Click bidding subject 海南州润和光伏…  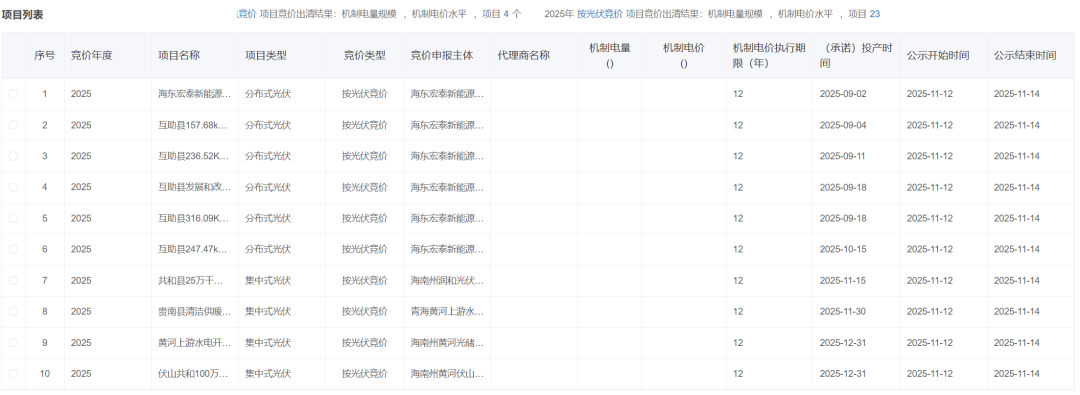[x=448, y=281]
